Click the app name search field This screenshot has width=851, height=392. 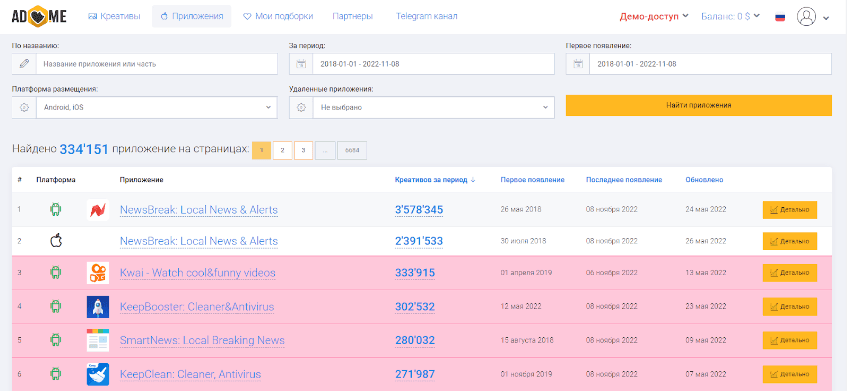156,64
